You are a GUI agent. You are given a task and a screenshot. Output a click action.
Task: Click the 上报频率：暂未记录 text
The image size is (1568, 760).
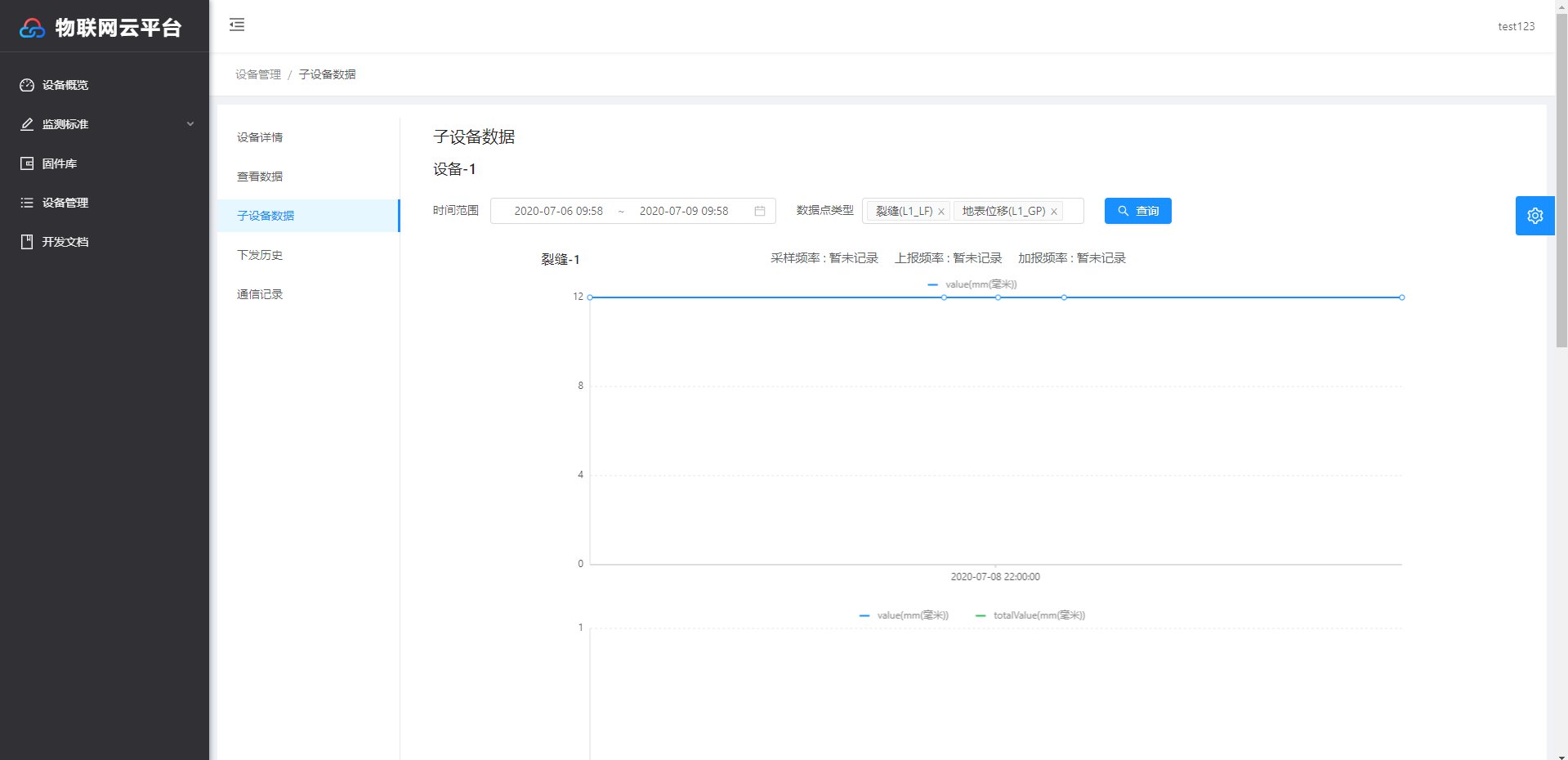tap(948, 258)
